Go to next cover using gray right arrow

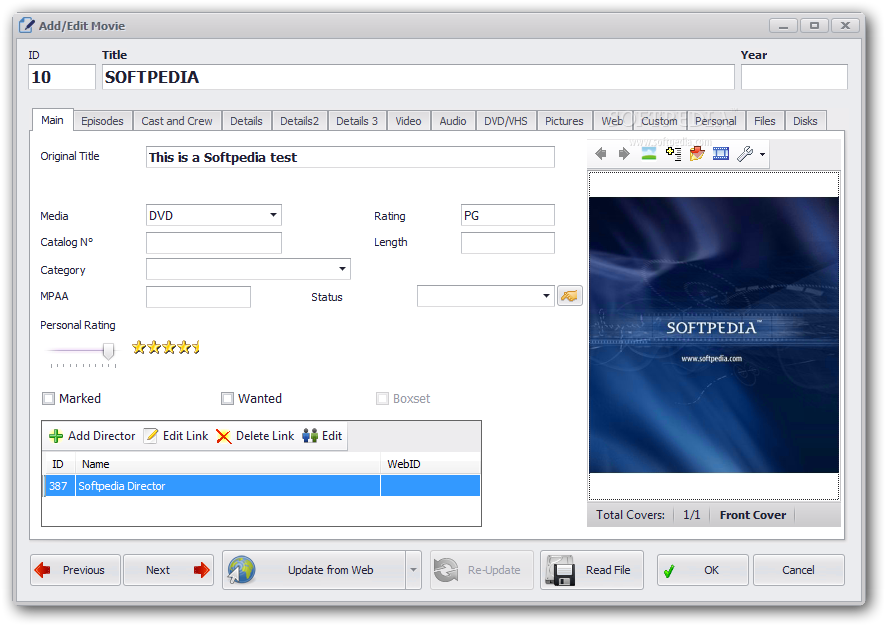pos(624,154)
